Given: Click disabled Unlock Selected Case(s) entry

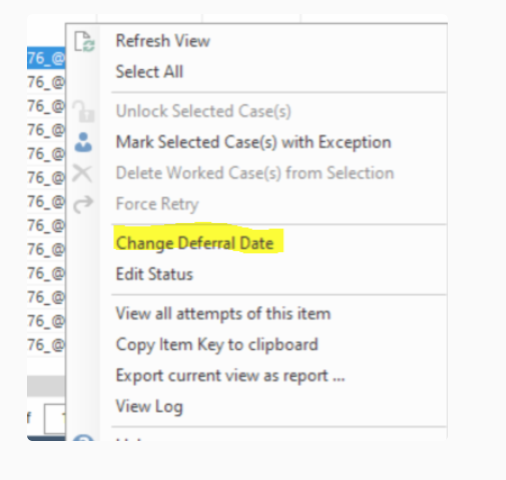Looking at the screenshot, I should click(203, 111).
